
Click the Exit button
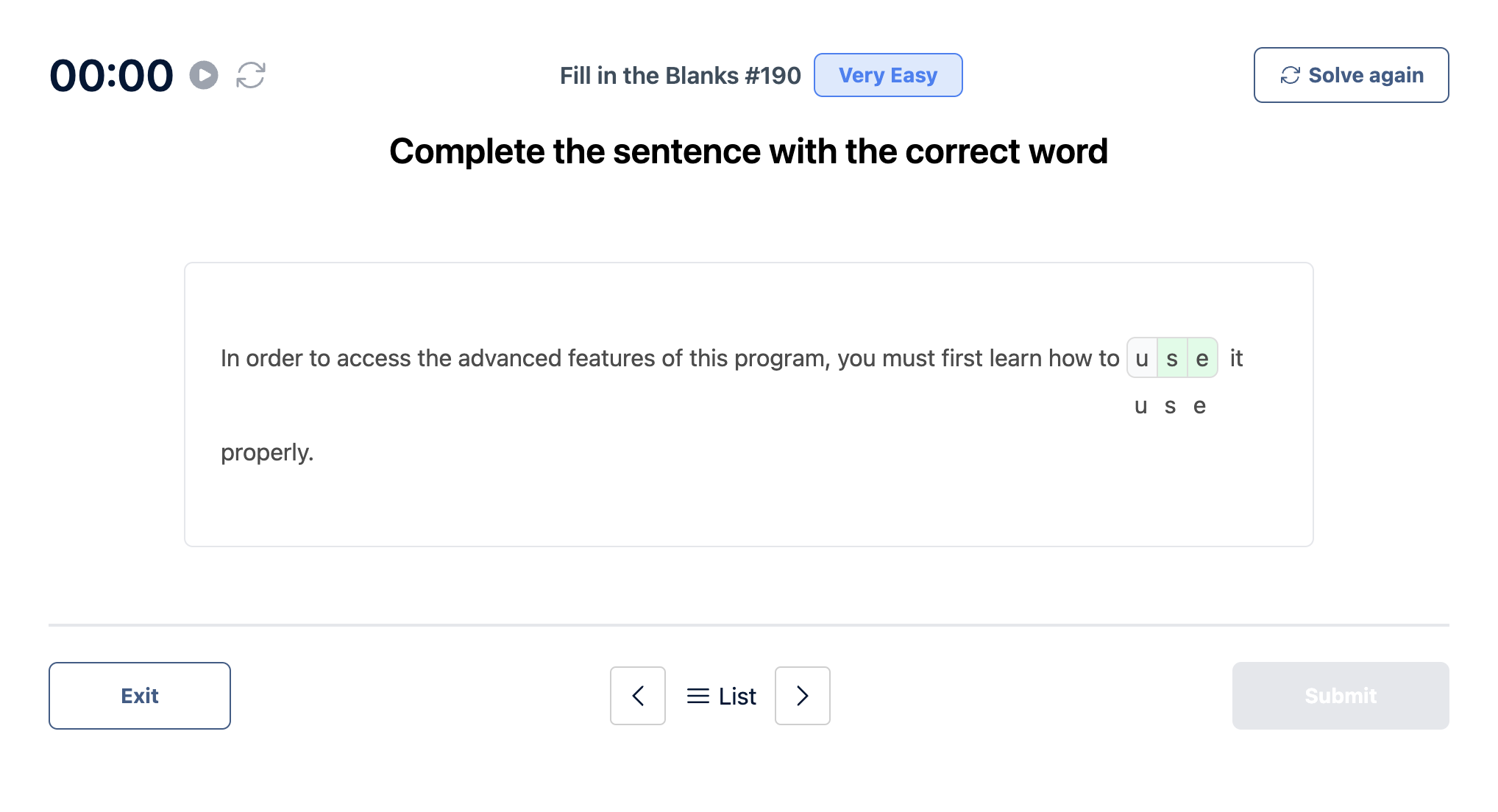(140, 695)
